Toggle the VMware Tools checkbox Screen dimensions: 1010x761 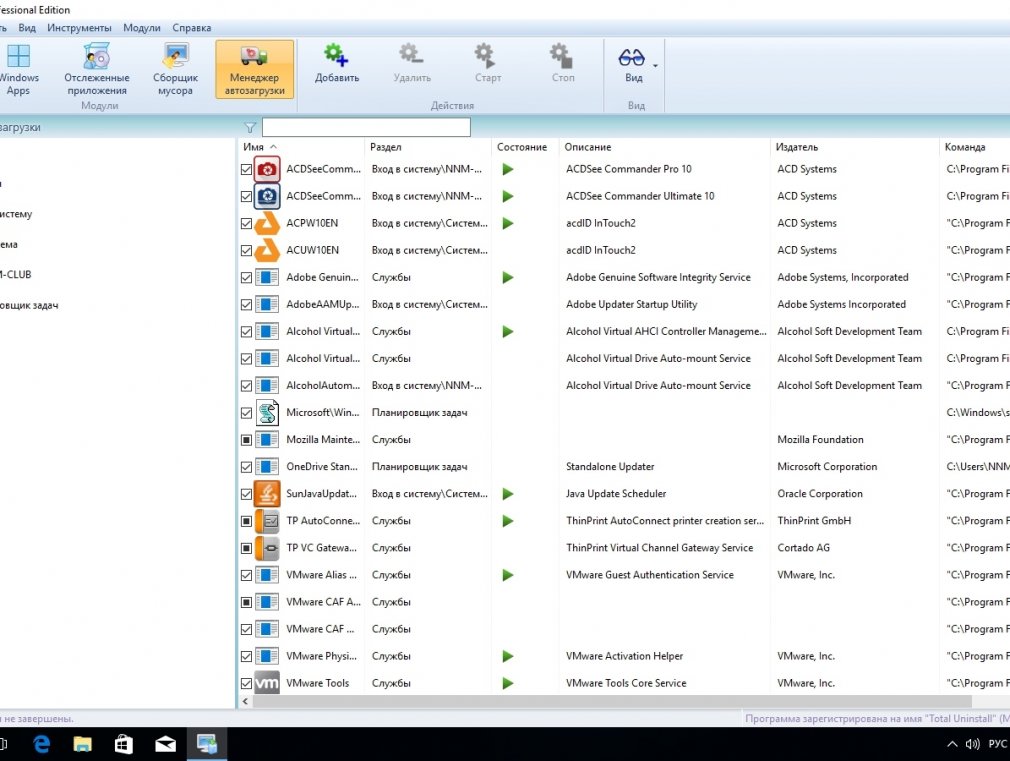point(246,684)
